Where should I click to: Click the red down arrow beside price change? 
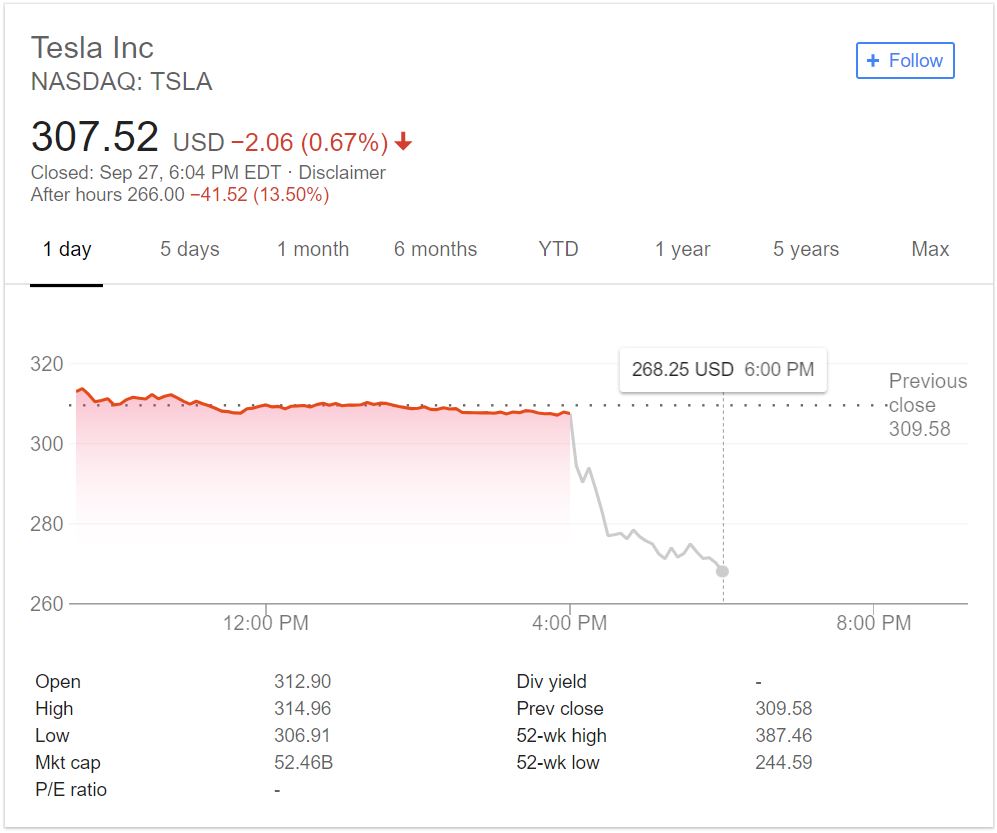pos(403,142)
